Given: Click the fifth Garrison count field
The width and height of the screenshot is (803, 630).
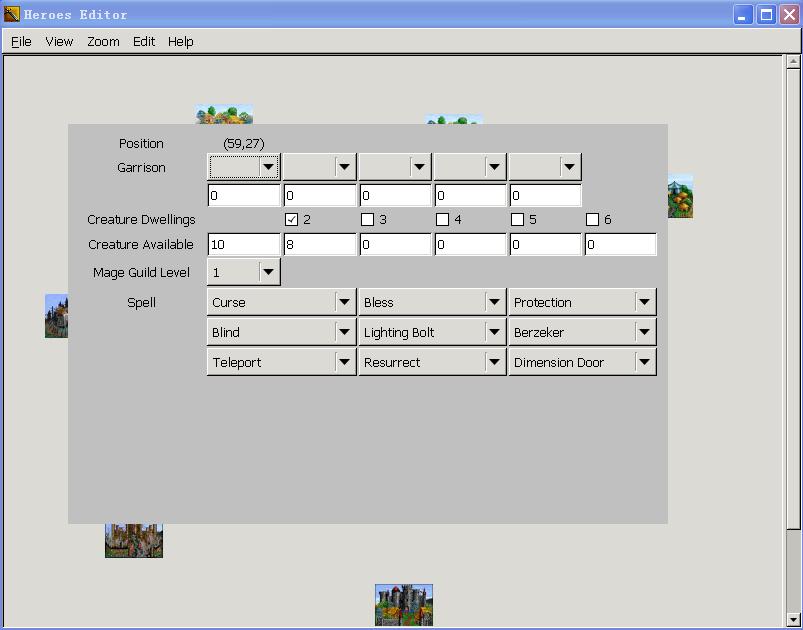Looking at the screenshot, I should pyautogui.click(x=545, y=196).
